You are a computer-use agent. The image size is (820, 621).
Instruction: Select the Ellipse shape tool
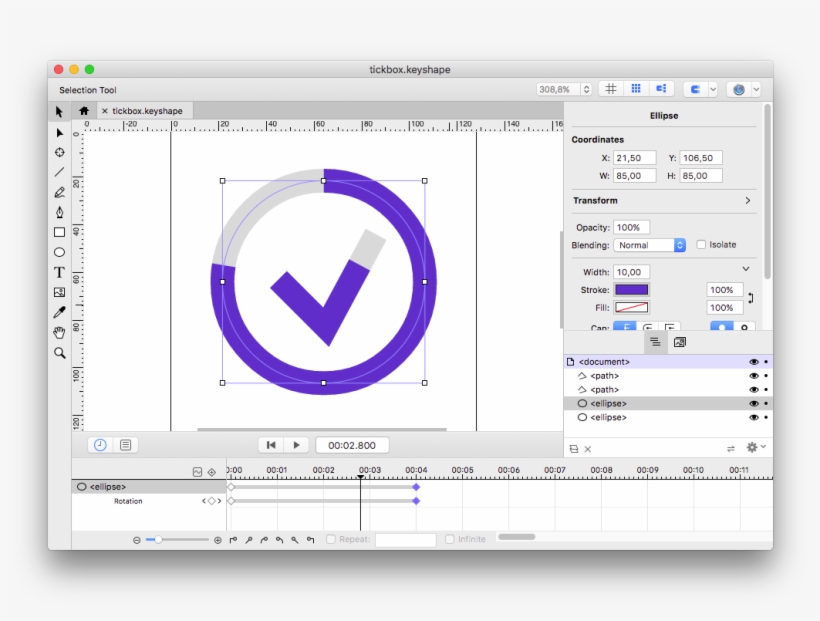coord(60,252)
